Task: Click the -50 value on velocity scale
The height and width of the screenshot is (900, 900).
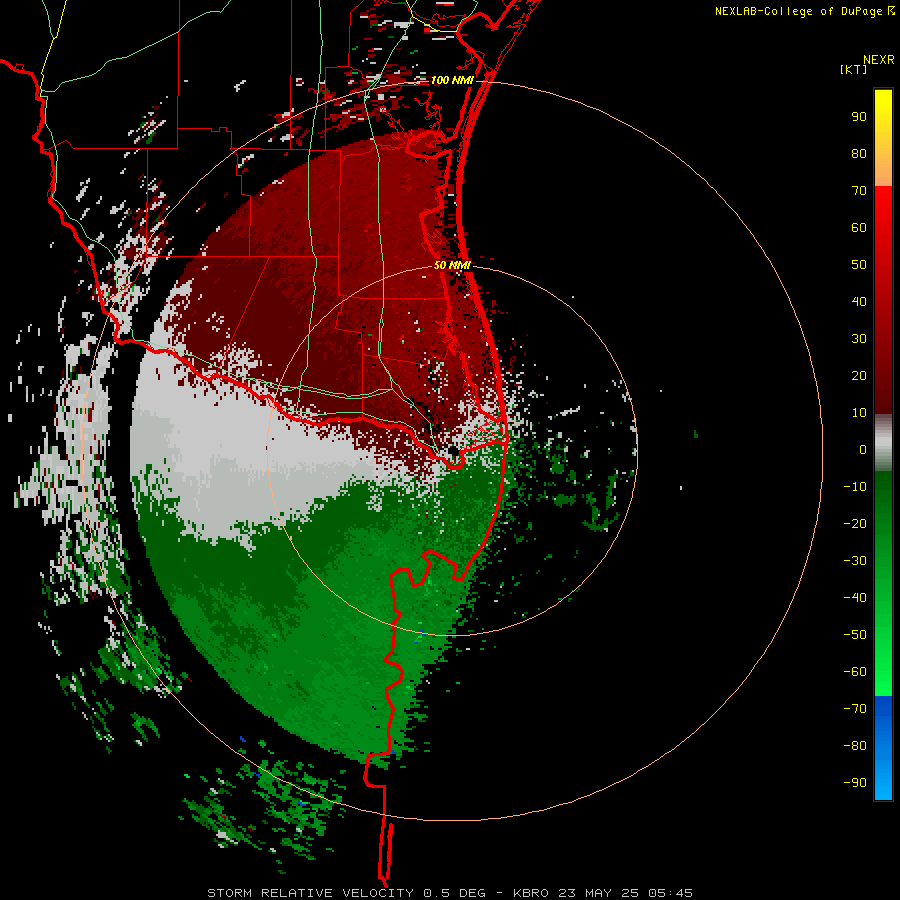Action: (855, 635)
